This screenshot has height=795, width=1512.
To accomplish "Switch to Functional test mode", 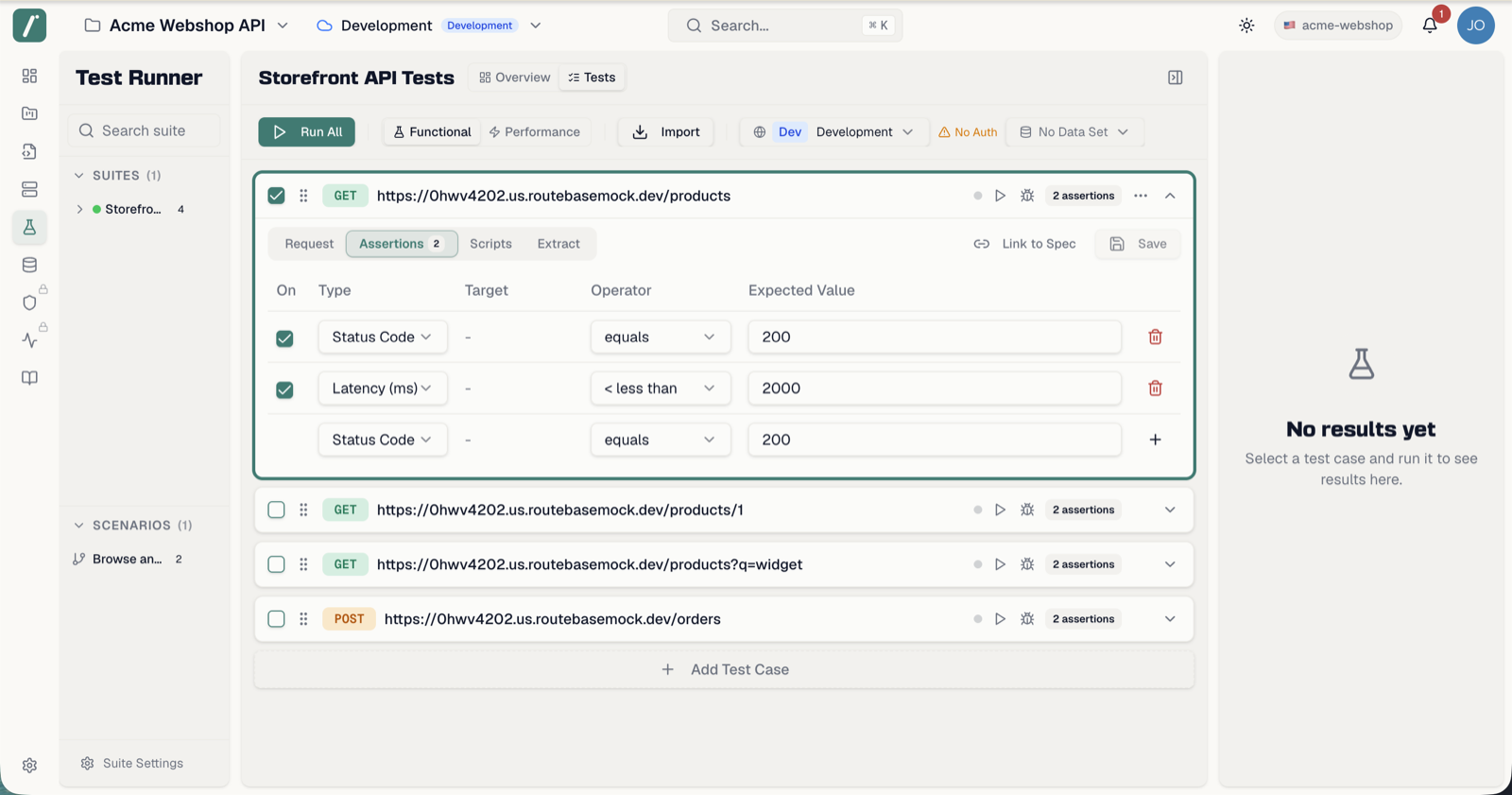I will click(432, 131).
